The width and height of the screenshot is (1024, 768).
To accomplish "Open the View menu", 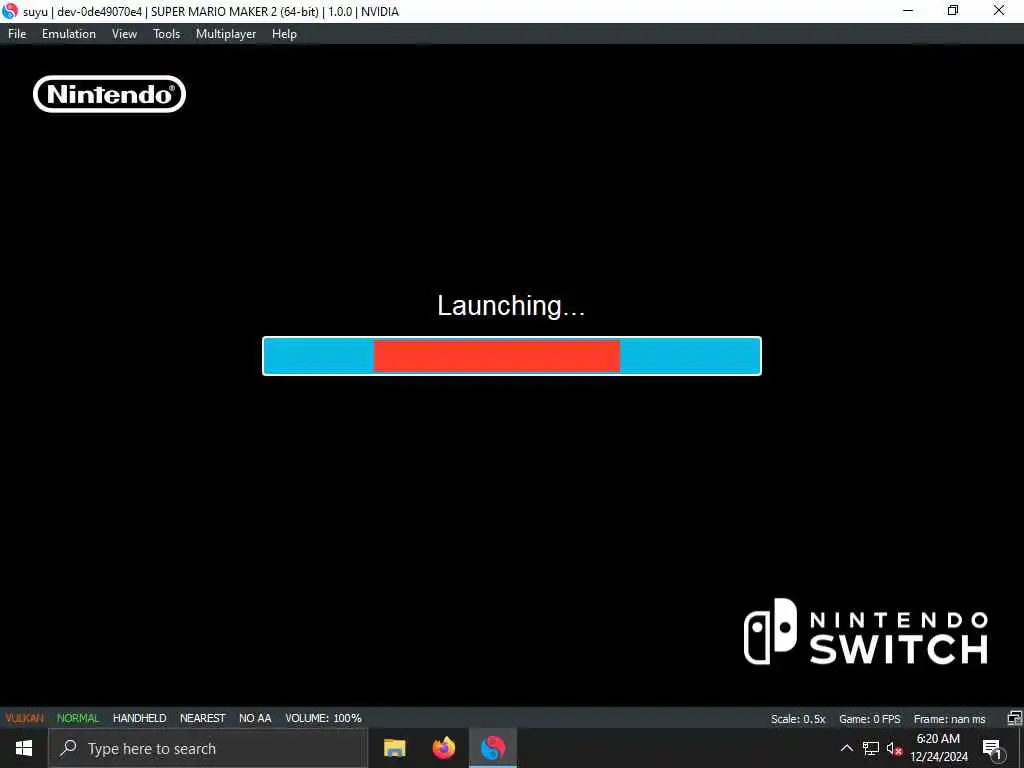I will [124, 34].
